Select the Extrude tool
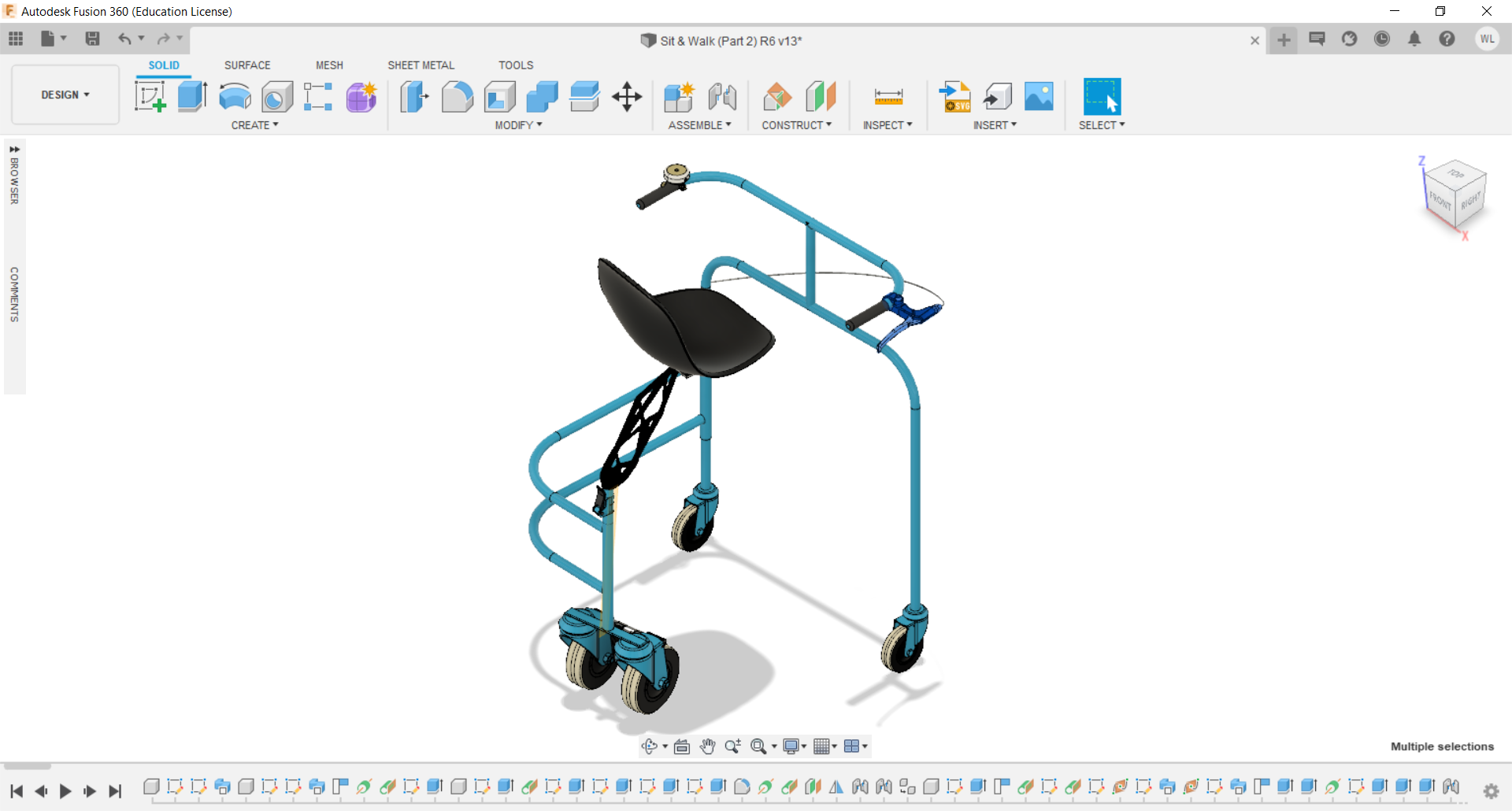The width and height of the screenshot is (1512, 811). click(x=192, y=96)
